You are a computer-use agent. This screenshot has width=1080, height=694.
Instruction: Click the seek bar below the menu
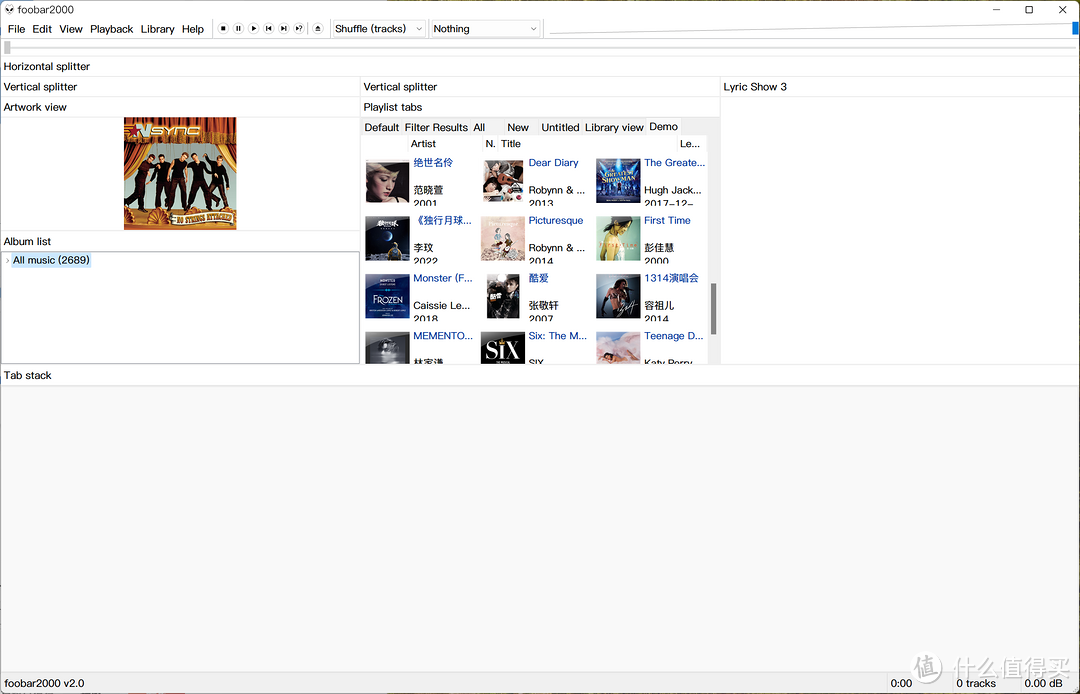[x=540, y=48]
